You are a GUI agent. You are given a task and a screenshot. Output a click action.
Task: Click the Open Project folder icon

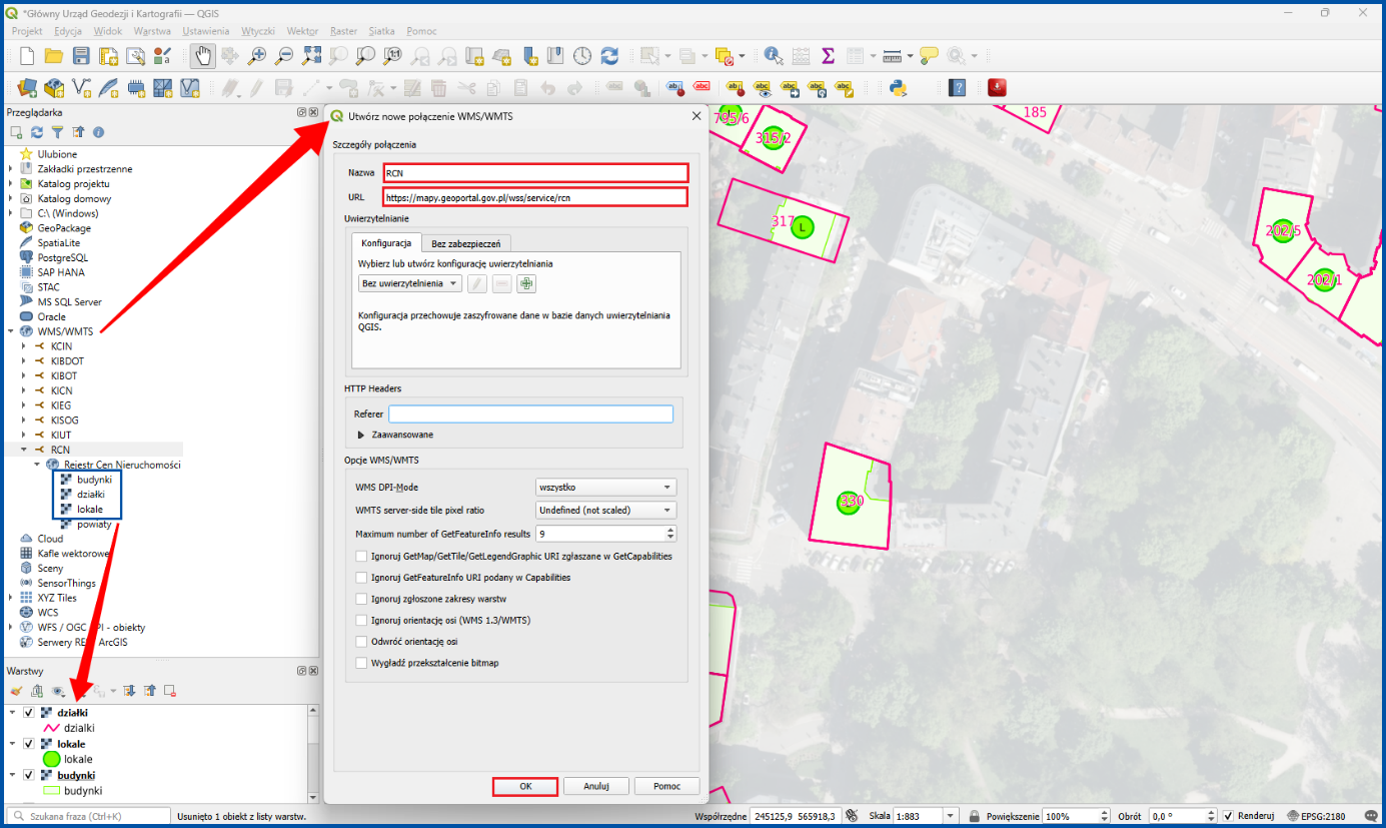(54, 56)
